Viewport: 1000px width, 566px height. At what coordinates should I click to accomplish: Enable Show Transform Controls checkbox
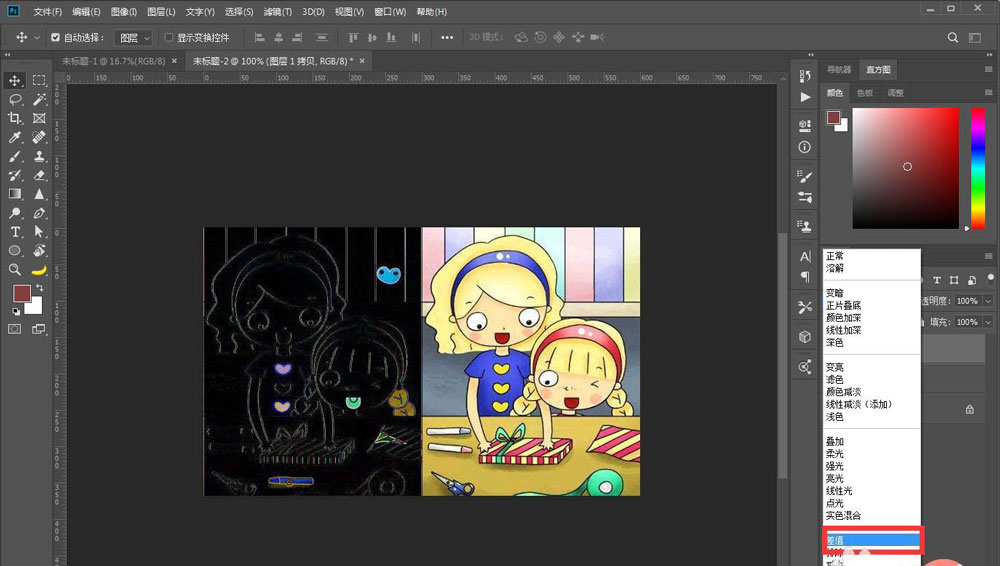169,38
